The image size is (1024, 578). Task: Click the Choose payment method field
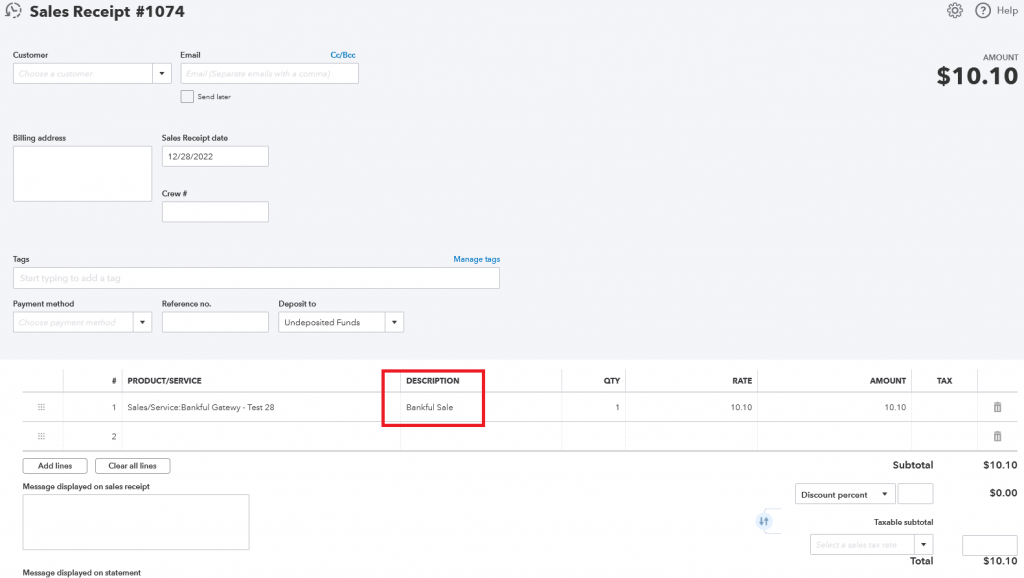coord(73,322)
